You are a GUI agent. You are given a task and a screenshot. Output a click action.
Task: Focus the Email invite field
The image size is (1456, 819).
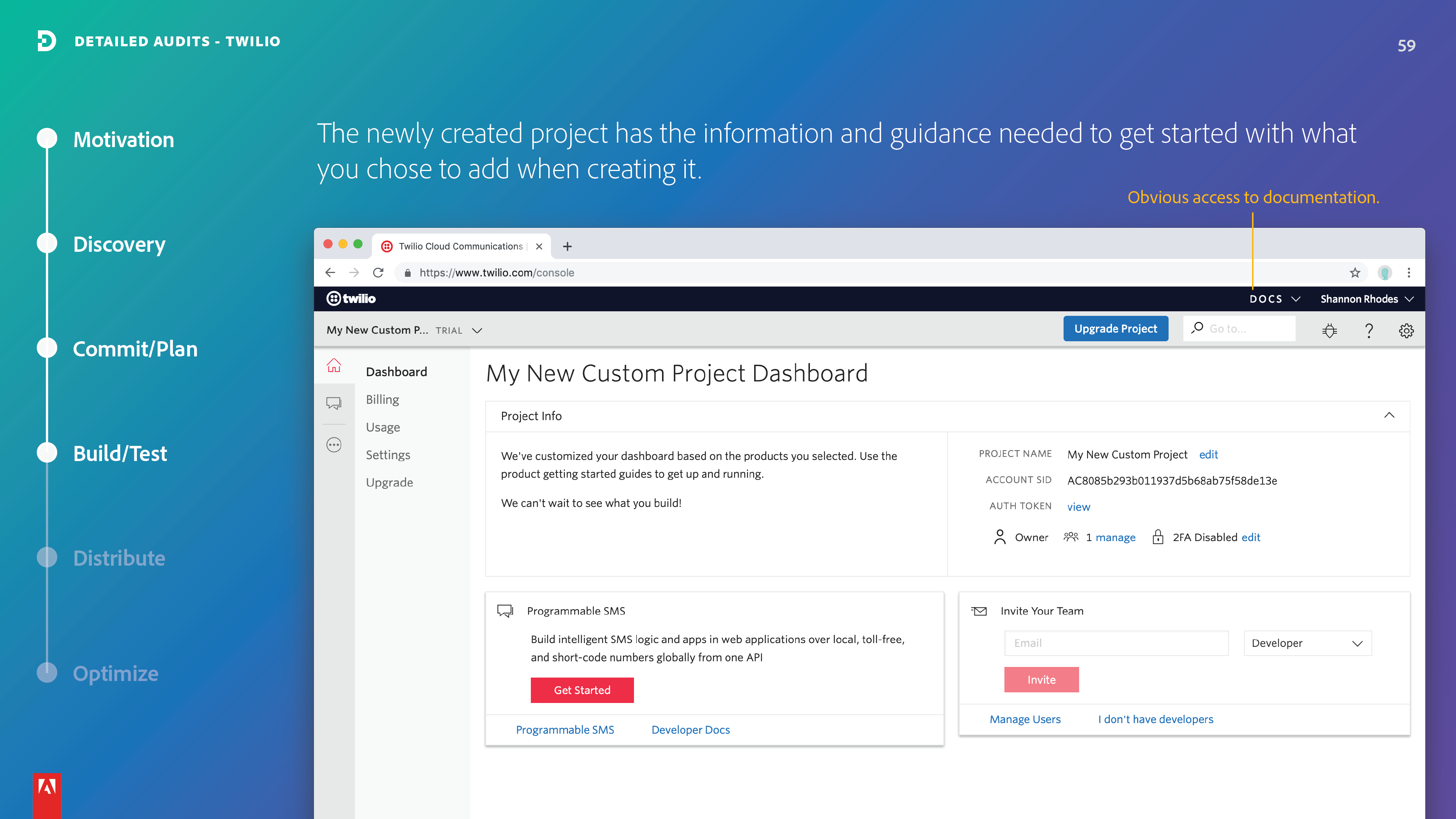[x=1116, y=643]
